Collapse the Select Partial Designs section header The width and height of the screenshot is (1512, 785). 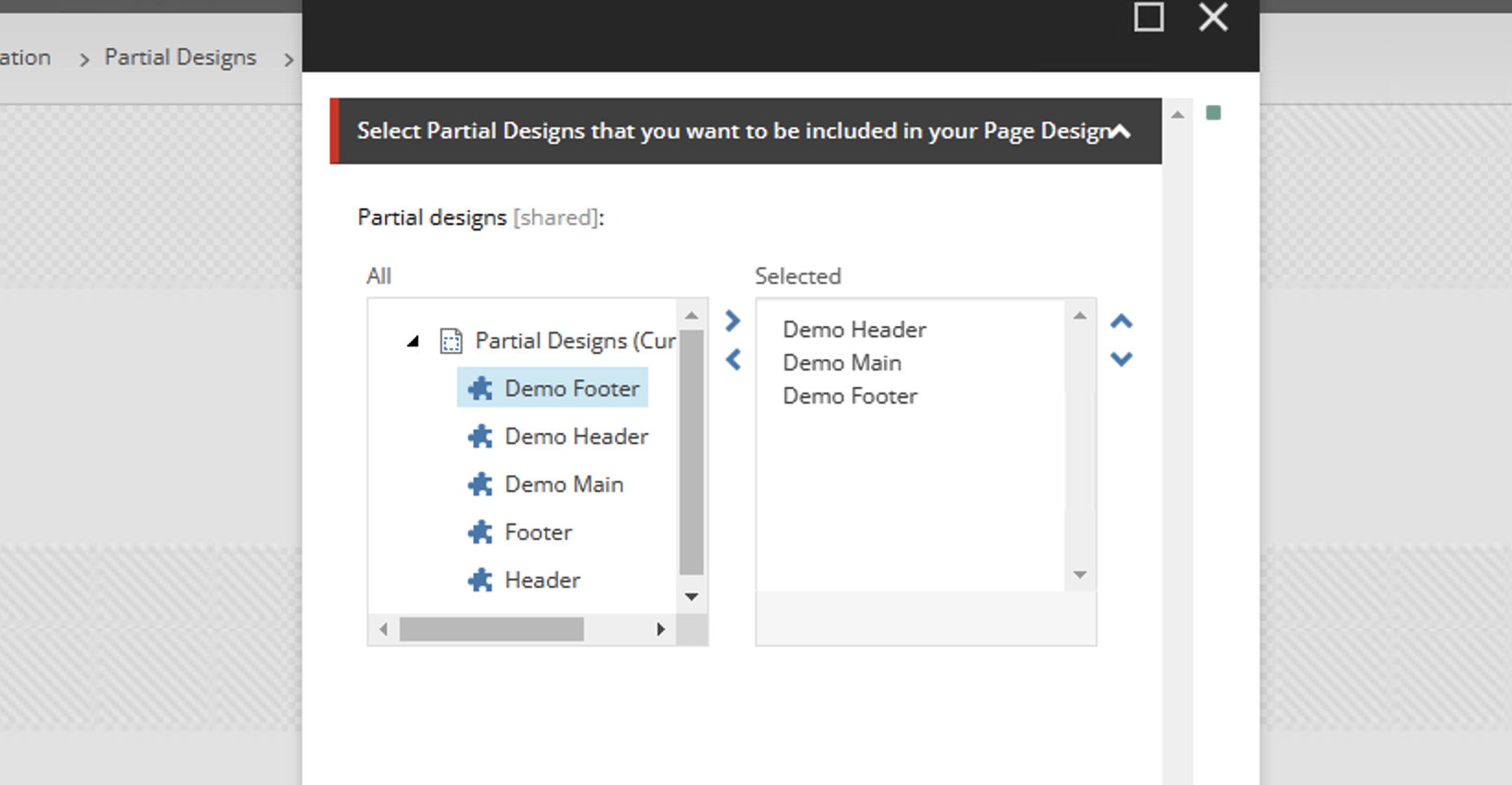tap(1120, 131)
